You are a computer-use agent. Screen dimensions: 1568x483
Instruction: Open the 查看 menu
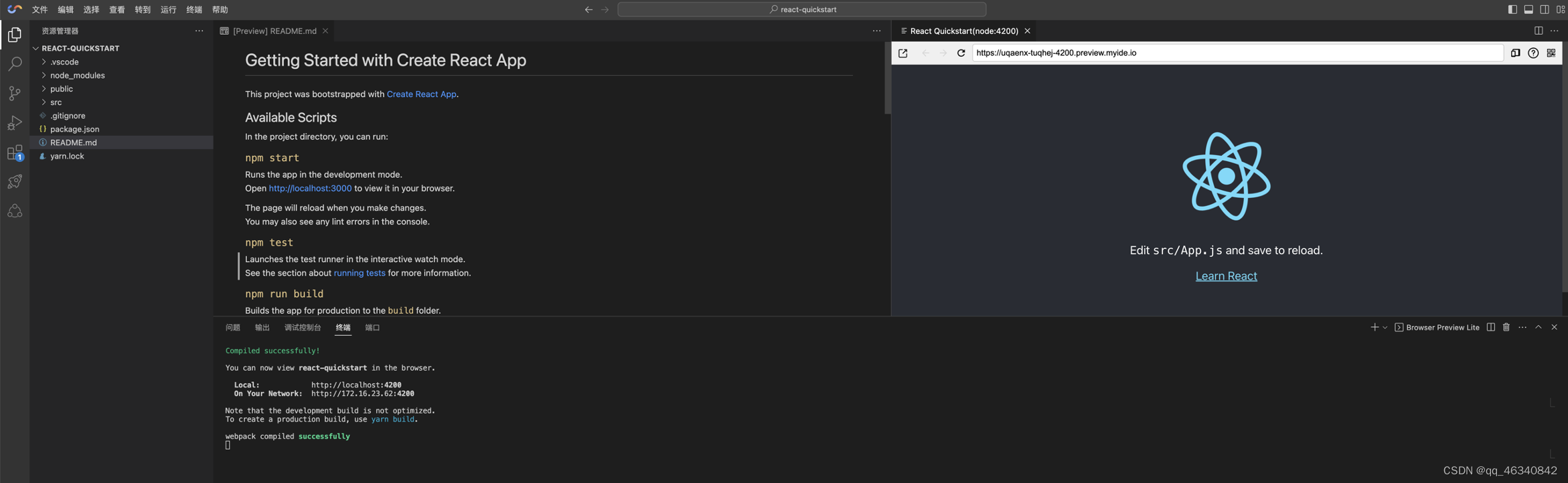(x=117, y=9)
